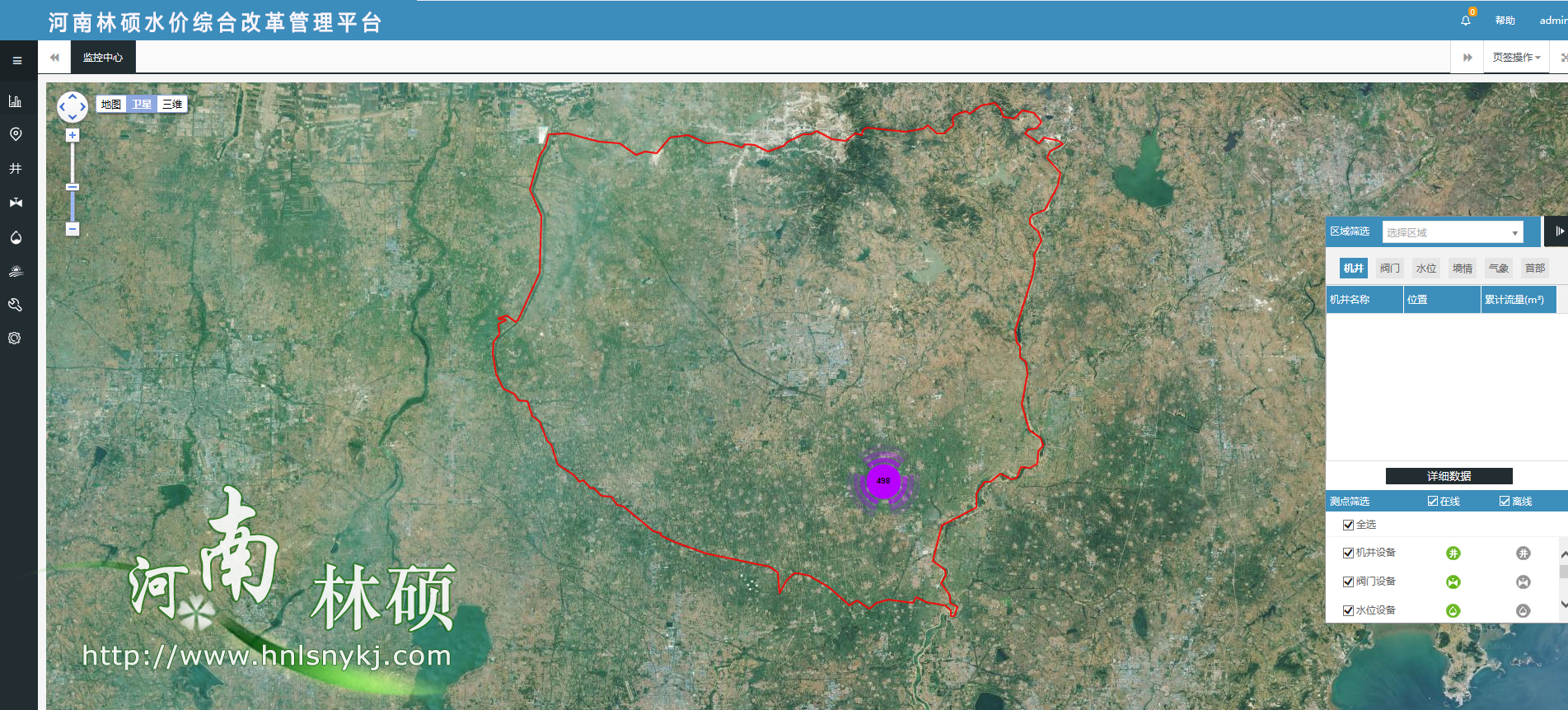Click the 详细数据 button
The width and height of the screenshot is (1568, 710).
pos(1449,476)
